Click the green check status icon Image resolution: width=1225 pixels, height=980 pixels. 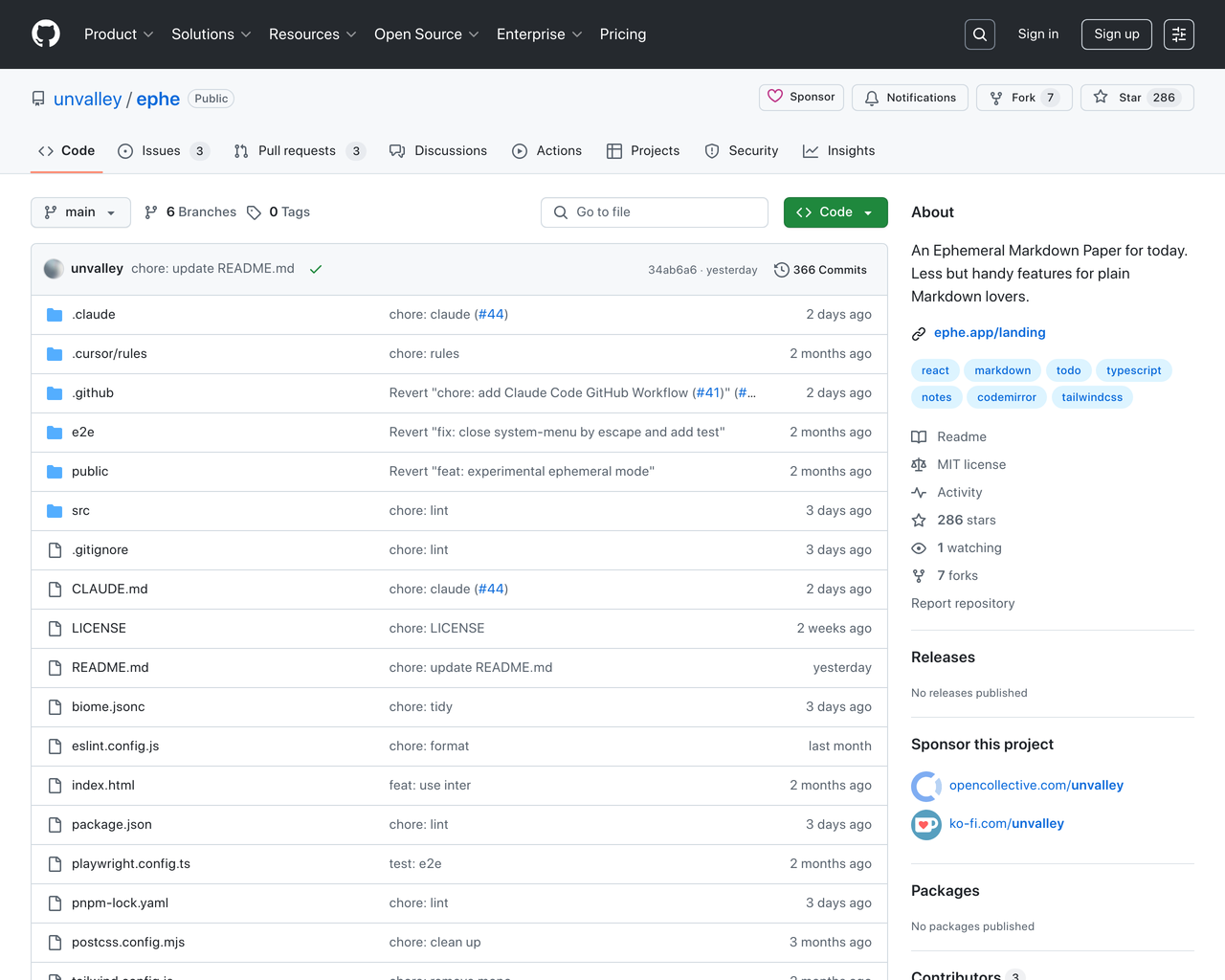[316, 270]
